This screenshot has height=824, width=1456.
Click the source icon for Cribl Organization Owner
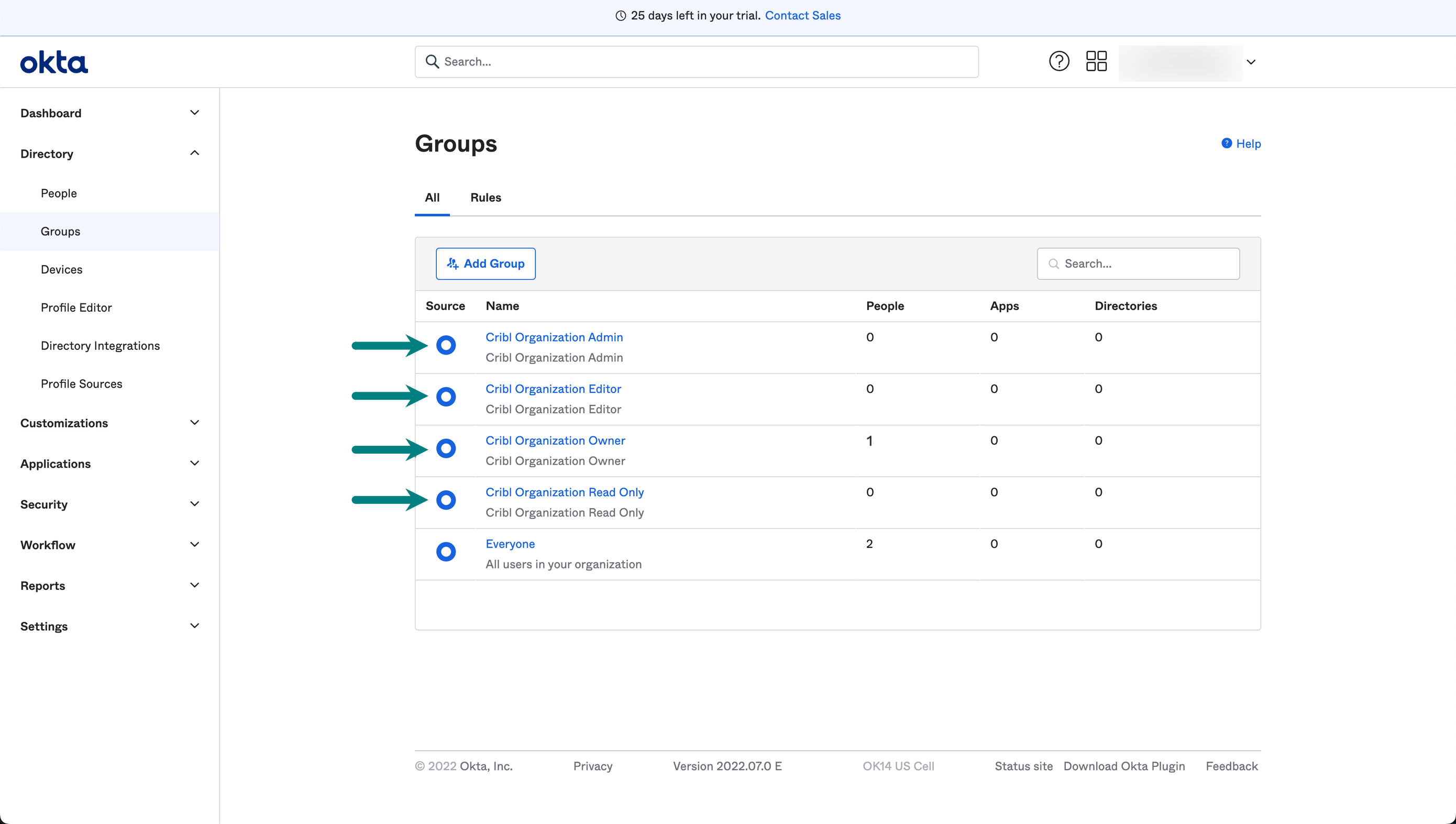coord(446,448)
